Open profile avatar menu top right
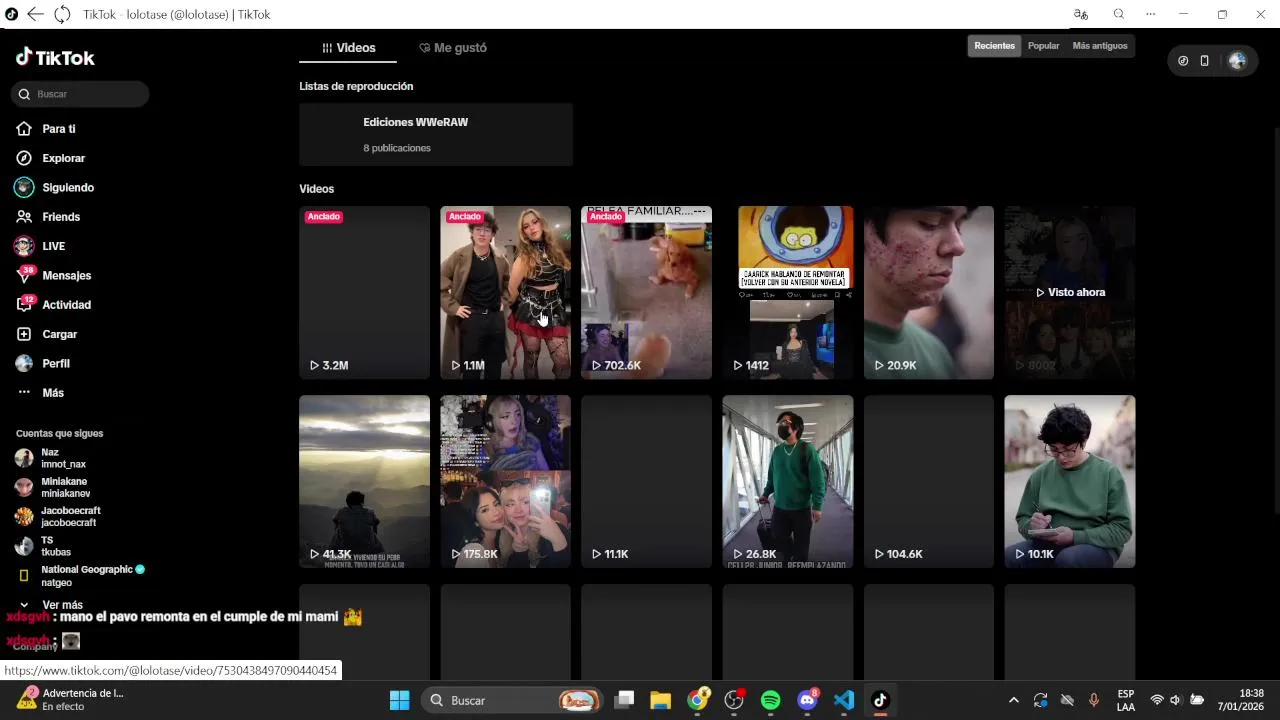1280x720 pixels. (1237, 61)
